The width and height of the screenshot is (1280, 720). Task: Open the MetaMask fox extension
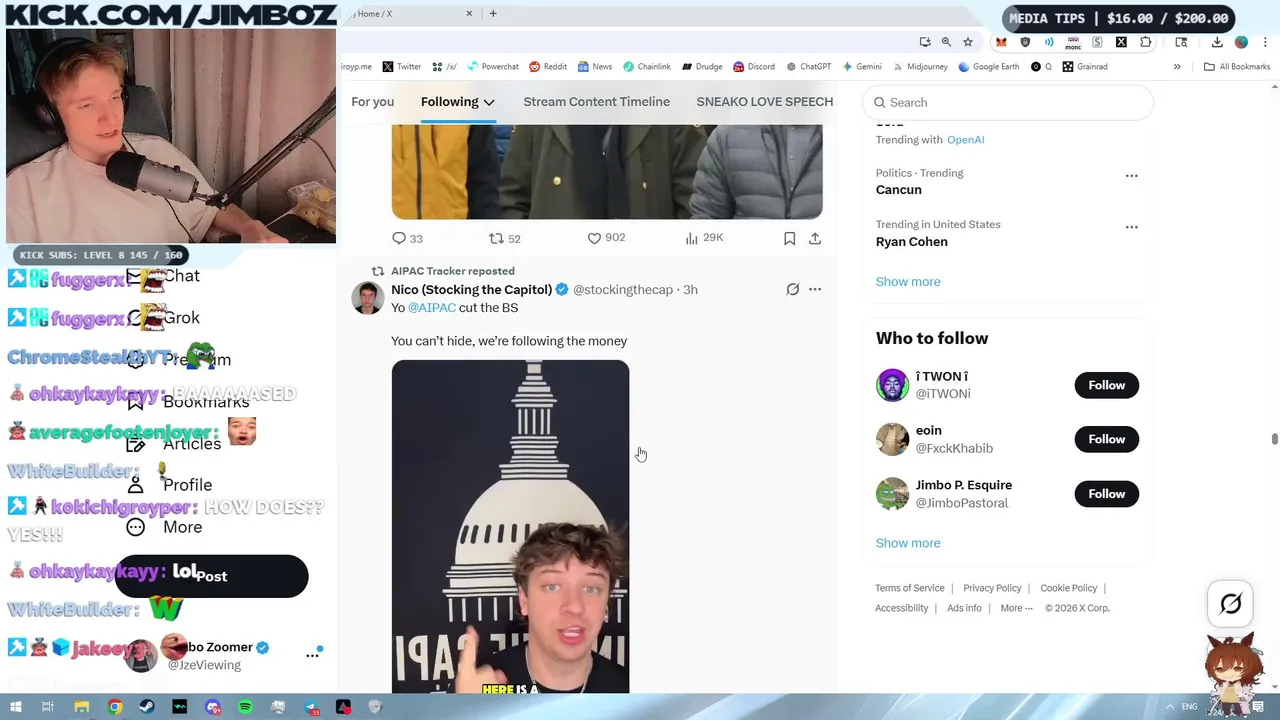tap(1001, 42)
